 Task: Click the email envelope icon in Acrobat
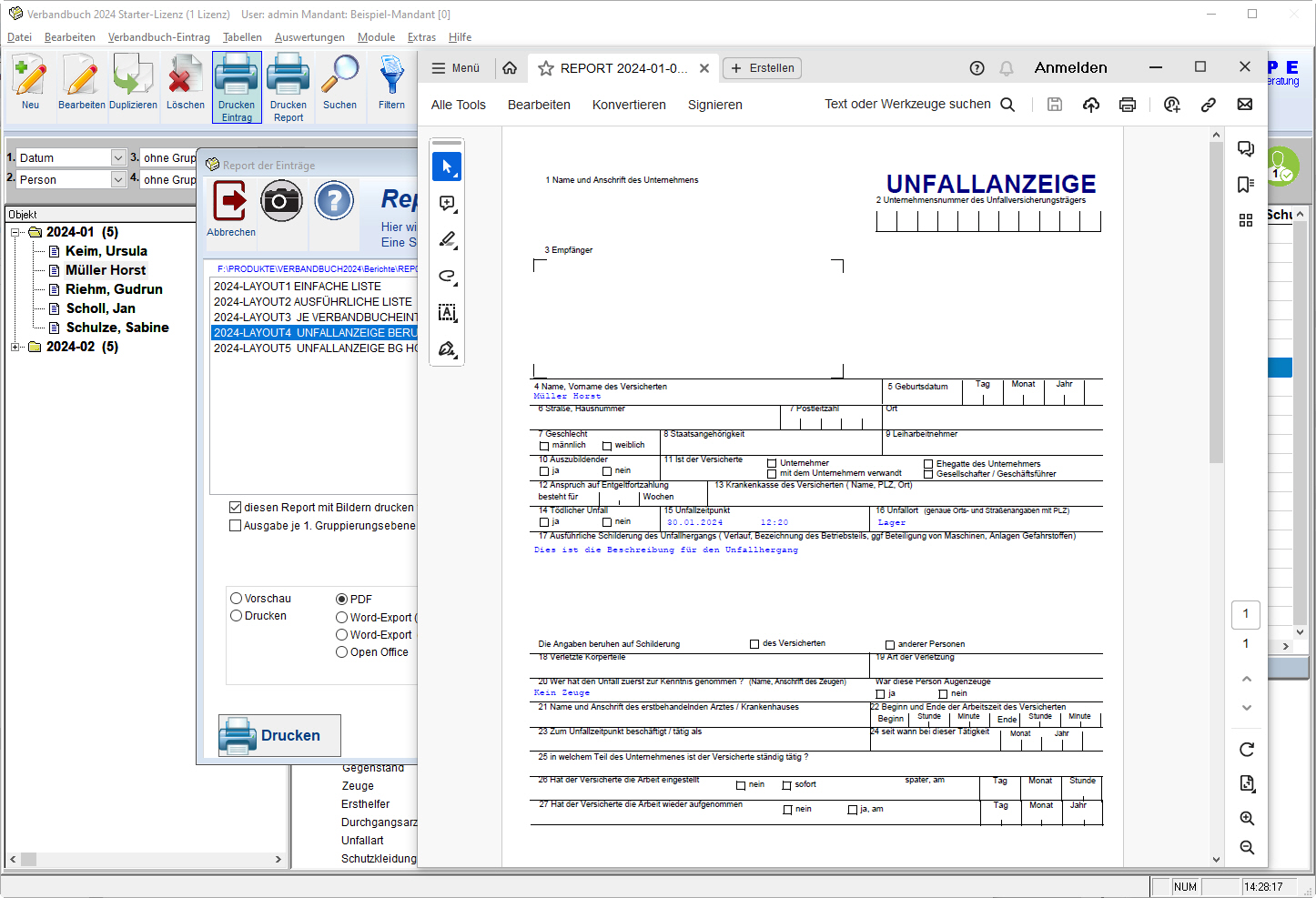pos(1245,105)
